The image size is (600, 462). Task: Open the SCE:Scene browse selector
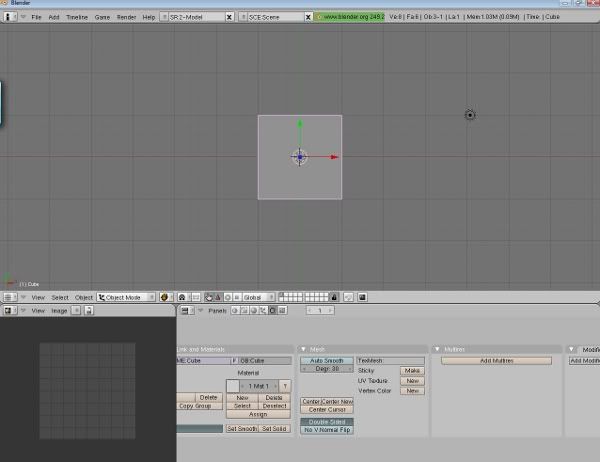coord(243,17)
